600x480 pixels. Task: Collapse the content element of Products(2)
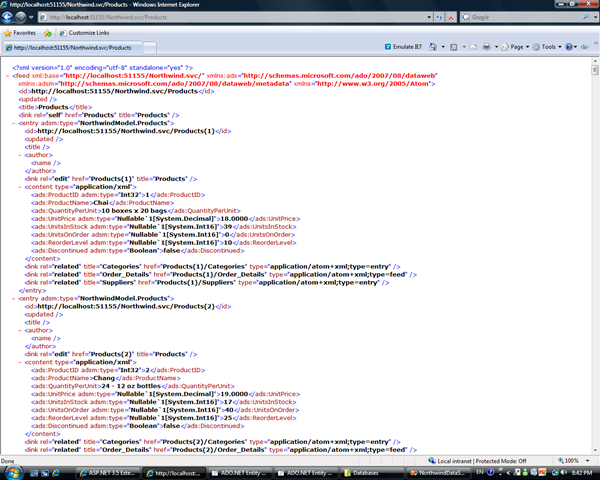(x=20, y=362)
